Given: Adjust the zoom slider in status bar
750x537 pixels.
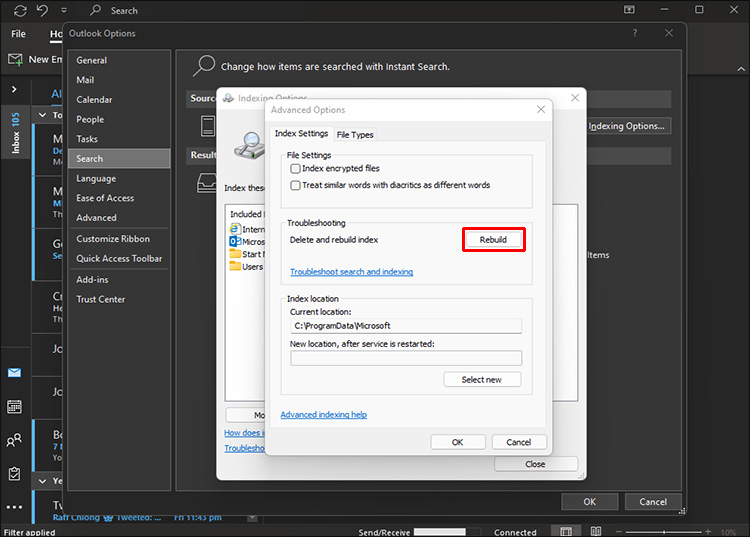Looking at the screenshot, I should (x=663, y=532).
